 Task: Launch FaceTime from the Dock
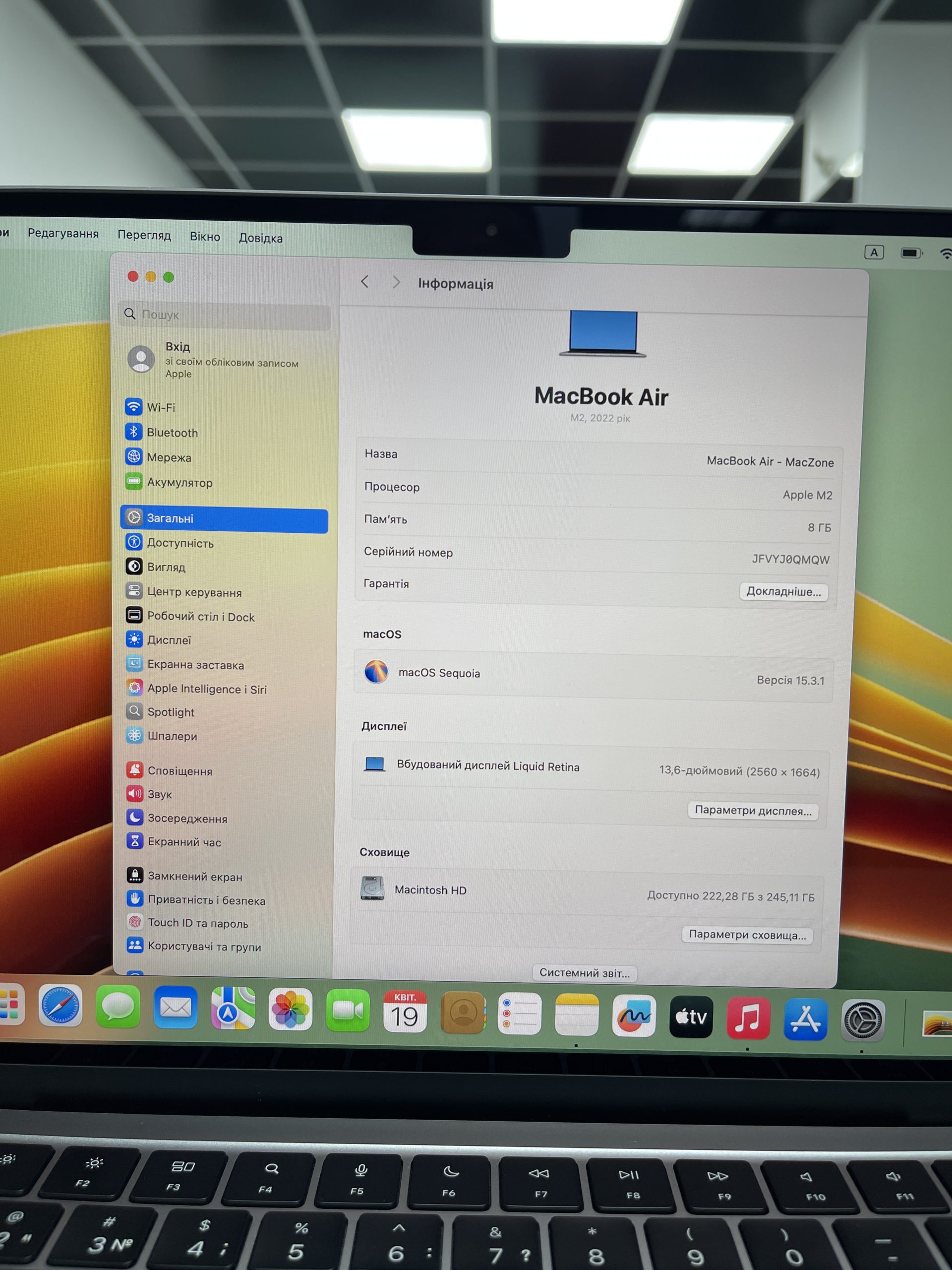[x=348, y=1012]
